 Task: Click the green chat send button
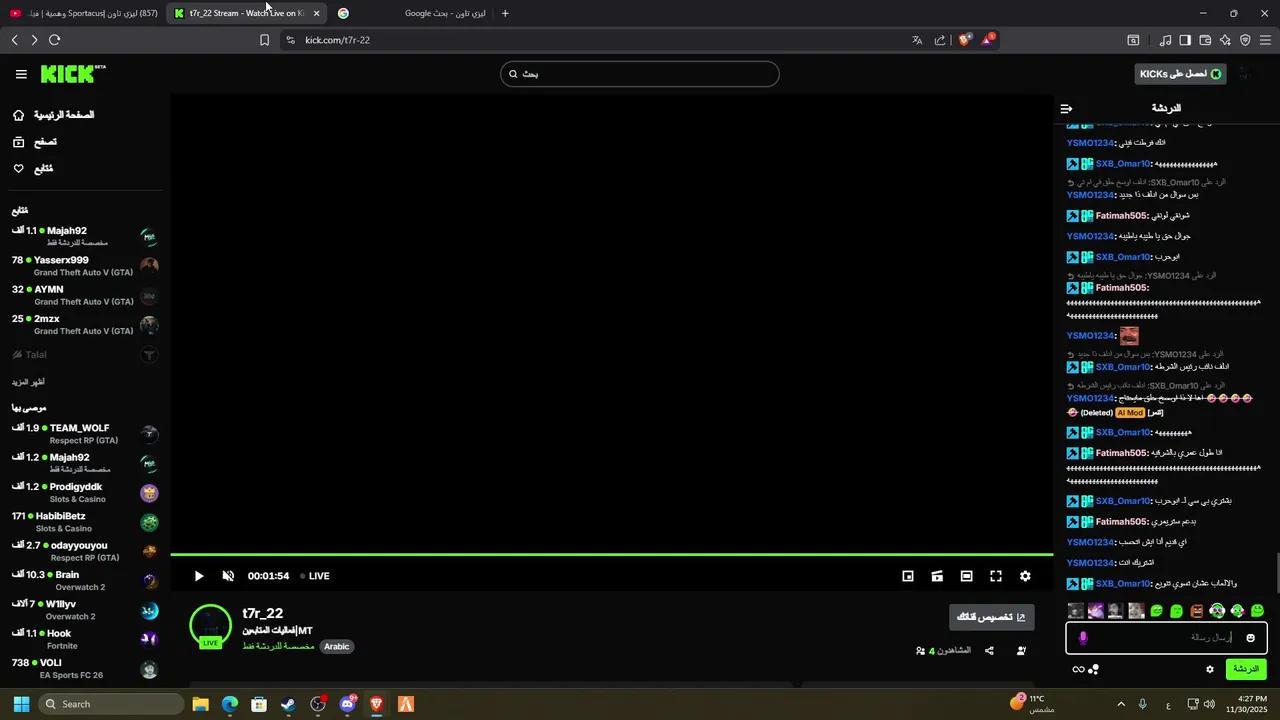click(1246, 669)
